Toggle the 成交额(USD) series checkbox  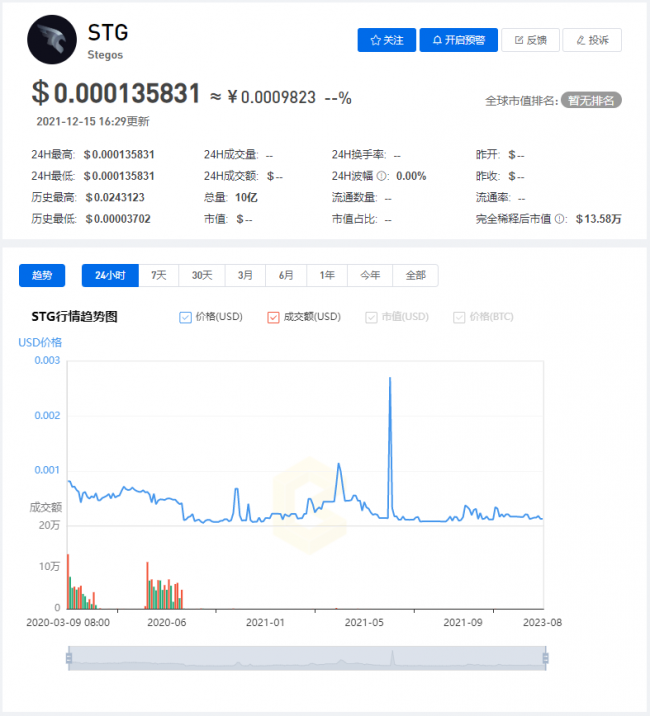(273, 317)
